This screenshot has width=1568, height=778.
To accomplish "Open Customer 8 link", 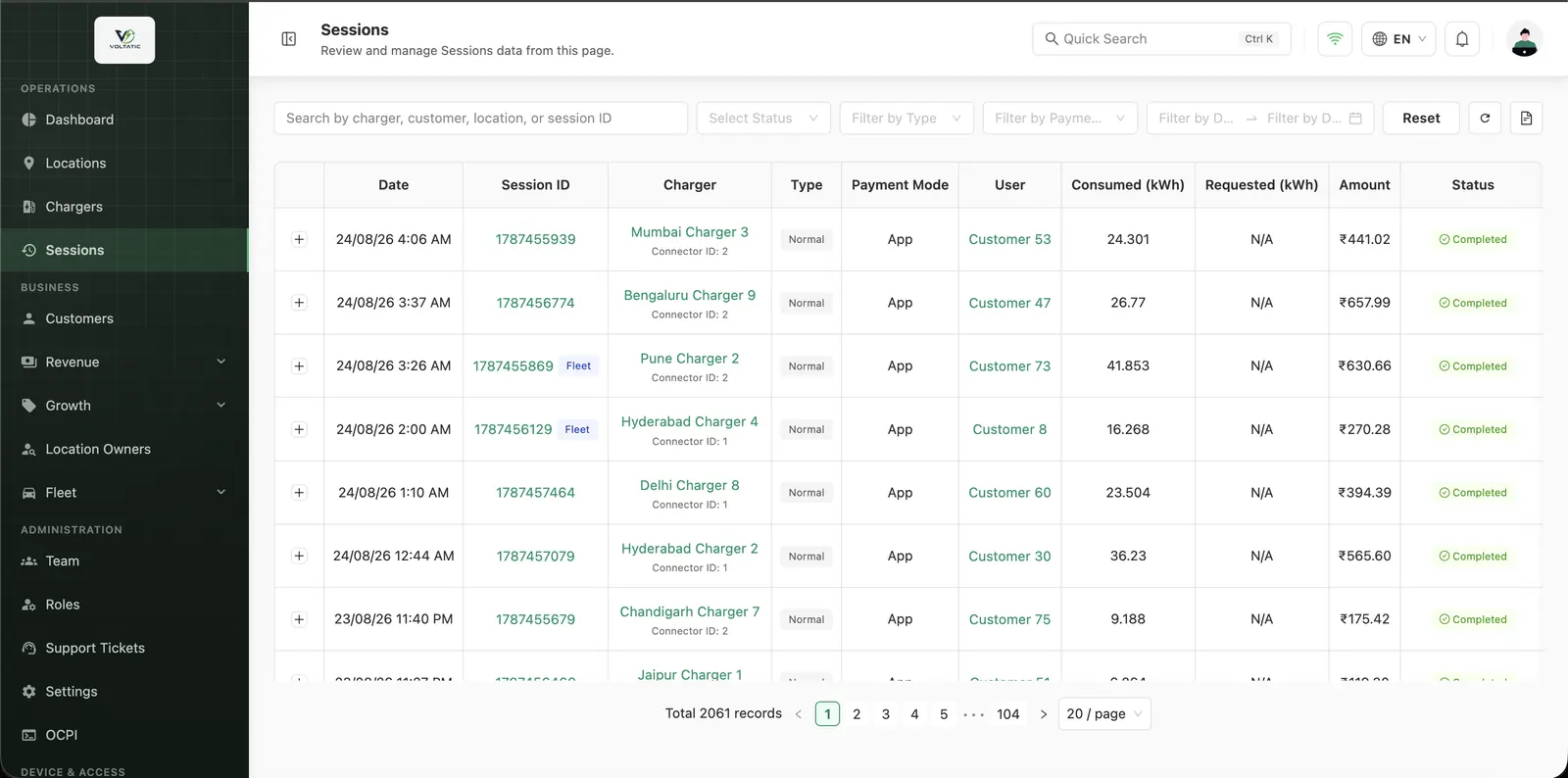I will [1009, 429].
